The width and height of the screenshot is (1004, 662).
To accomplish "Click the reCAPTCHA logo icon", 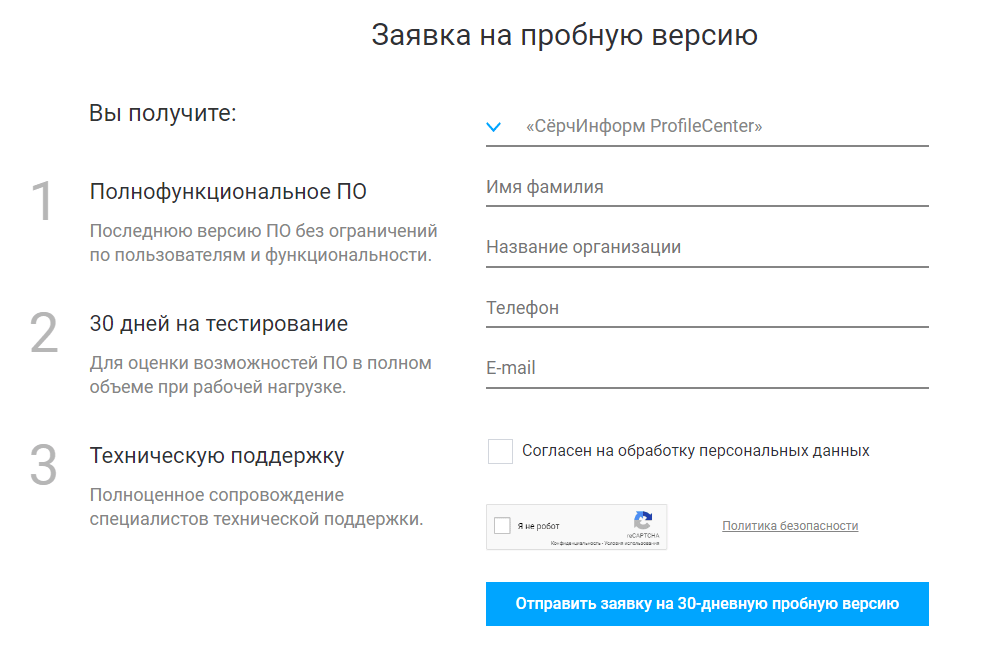I will (x=643, y=520).
